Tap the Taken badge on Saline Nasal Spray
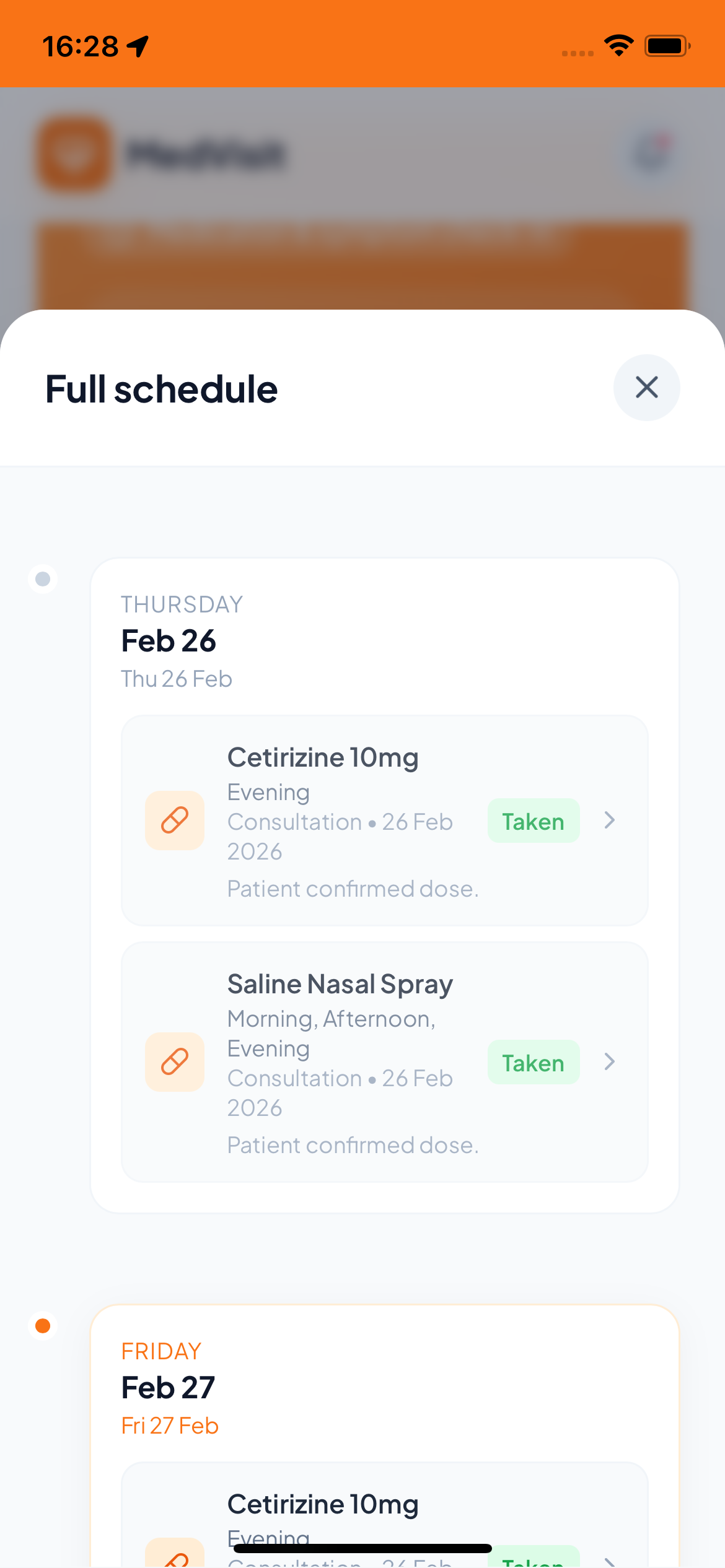 click(x=533, y=1063)
